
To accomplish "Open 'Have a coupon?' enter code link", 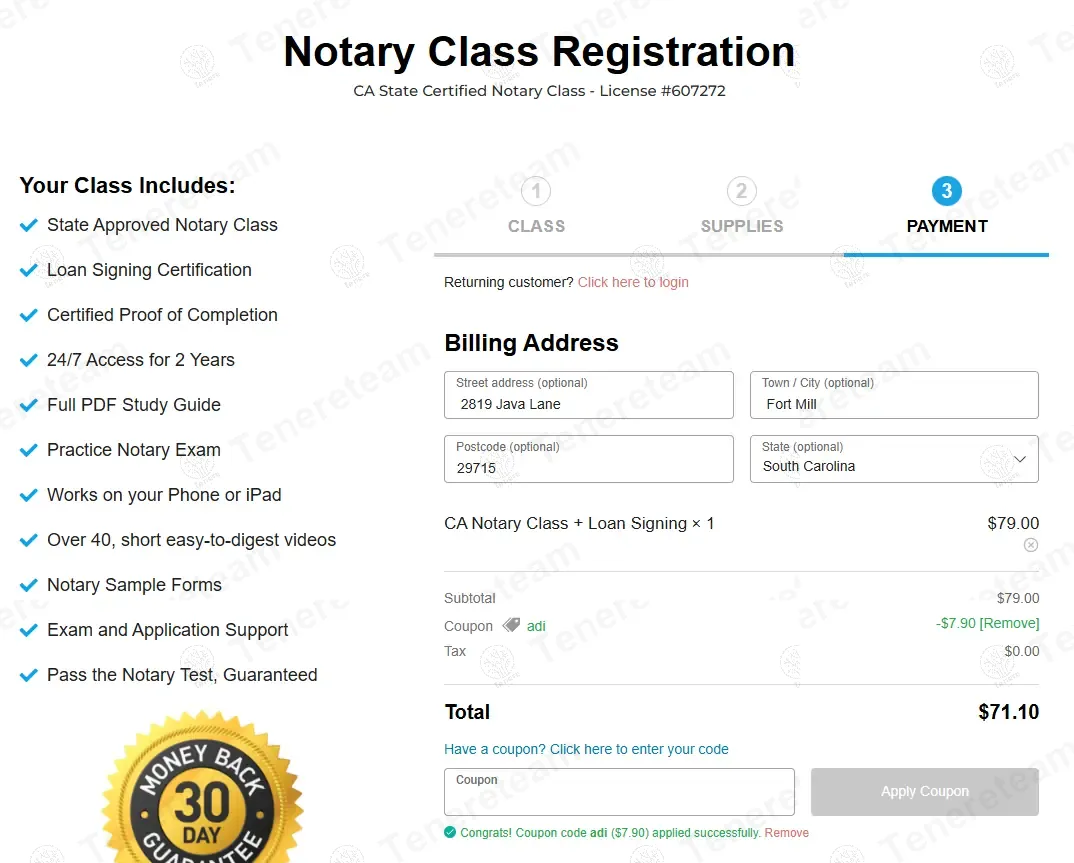I will tap(586, 749).
